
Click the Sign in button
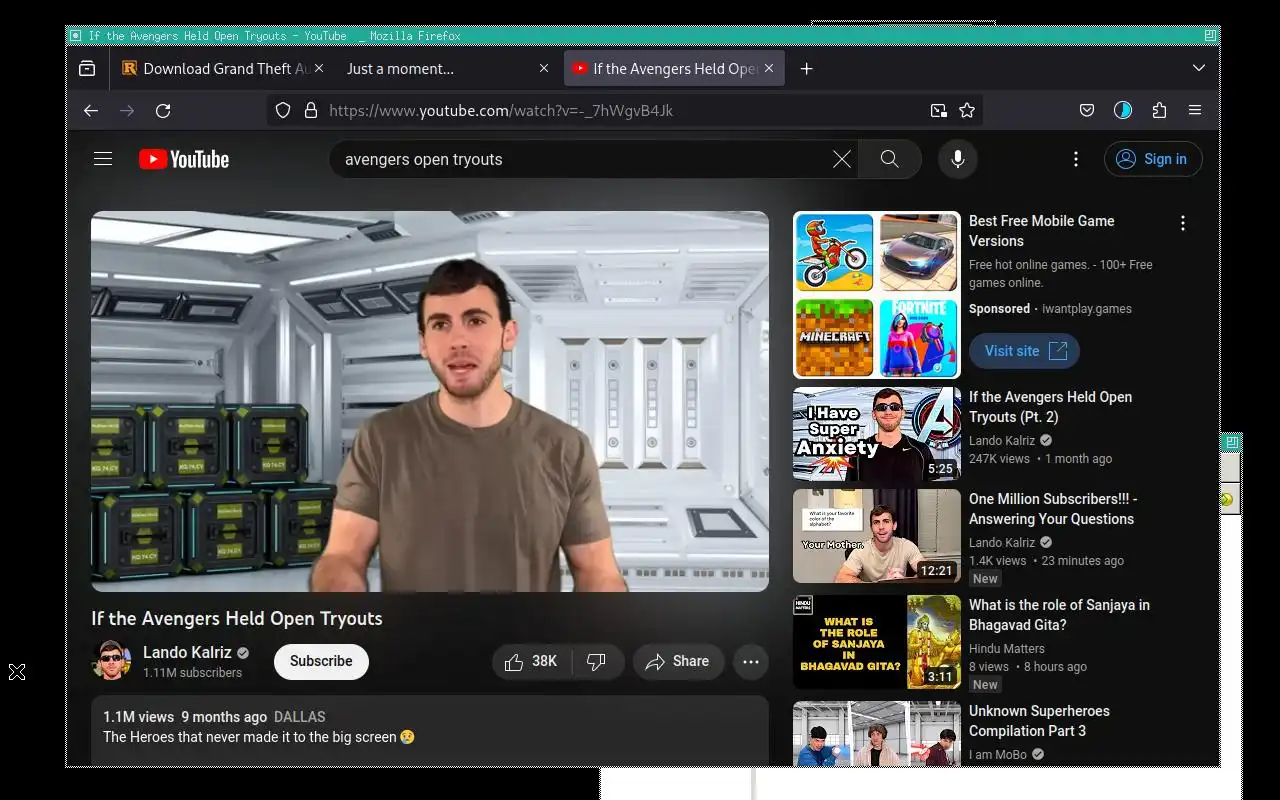coord(1153,159)
